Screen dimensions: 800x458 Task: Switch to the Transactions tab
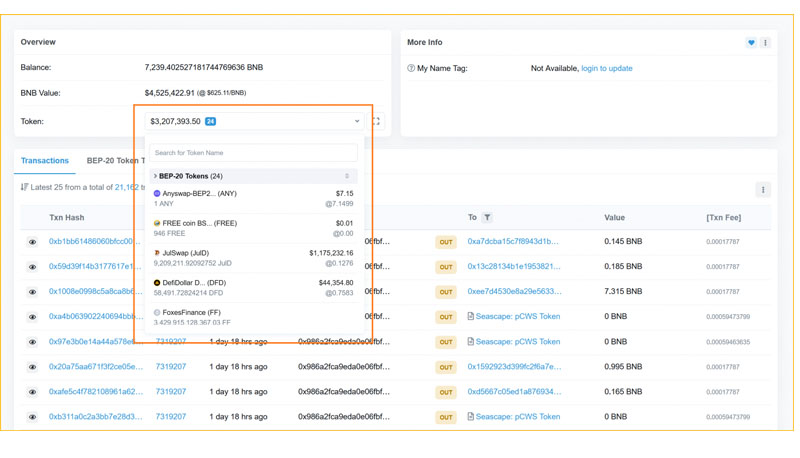pos(45,161)
